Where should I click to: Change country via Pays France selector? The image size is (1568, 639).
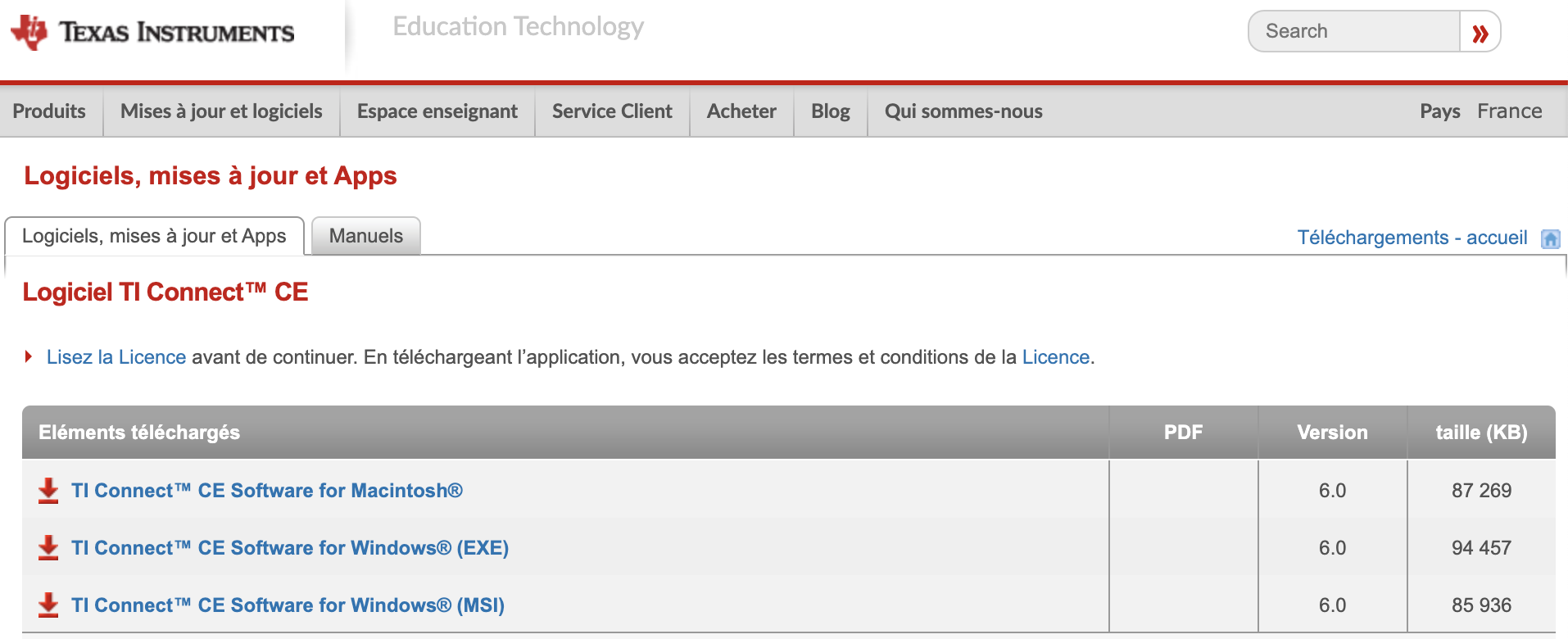tap(1481, 111)
